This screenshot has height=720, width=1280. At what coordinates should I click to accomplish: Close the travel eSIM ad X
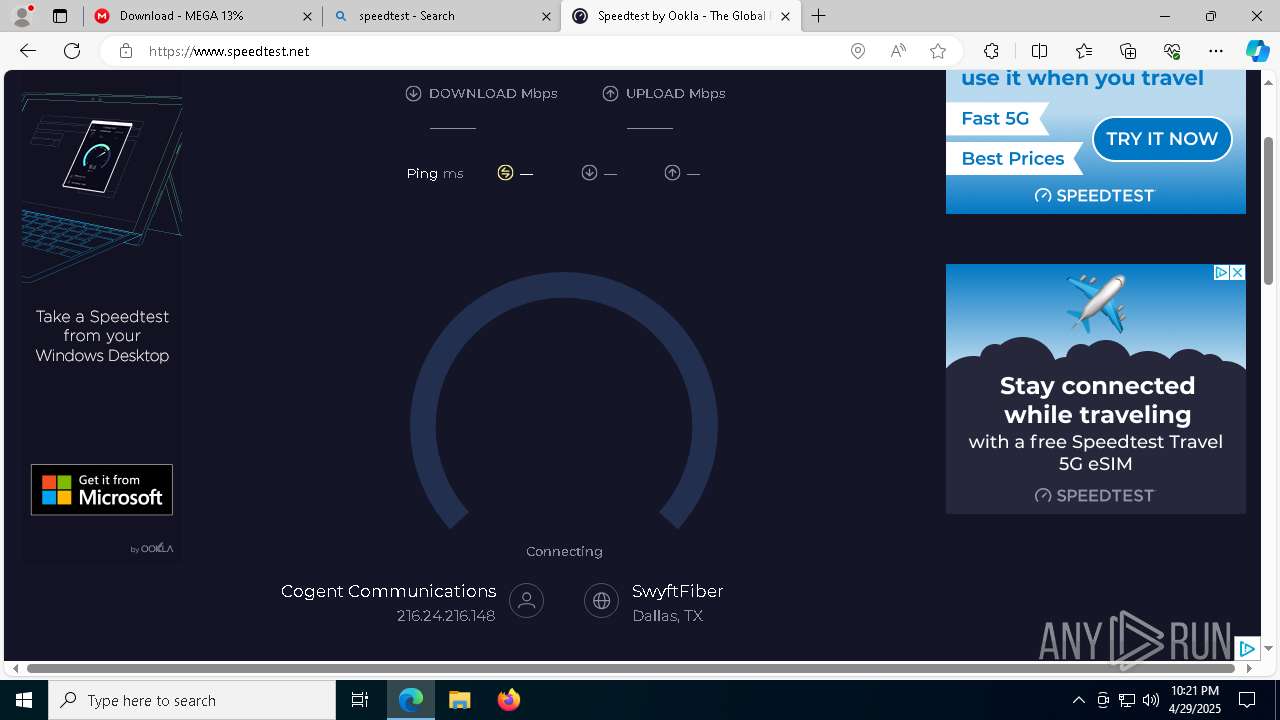[x=1237, y=273]
